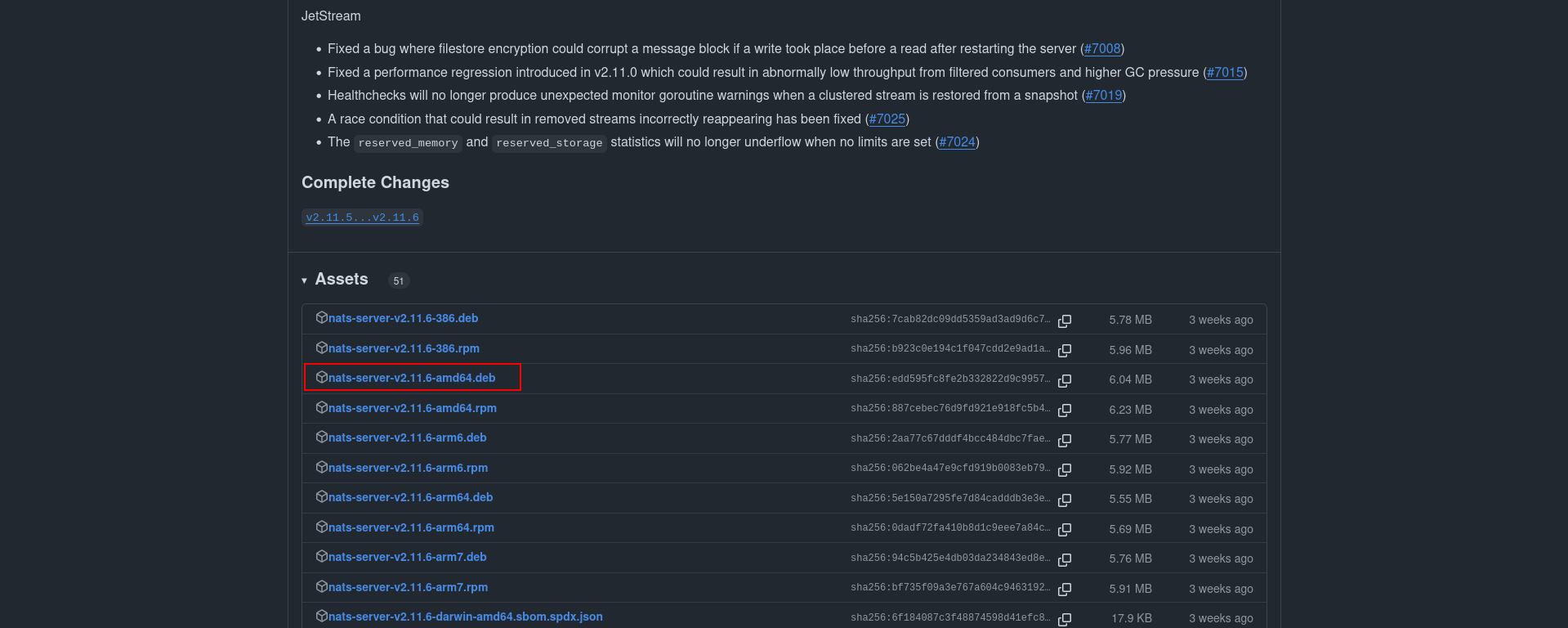Click the 6.04 MB size value
This screenshot has height=628, width=1568.
pyautogui.click(x=1131, y=379)
